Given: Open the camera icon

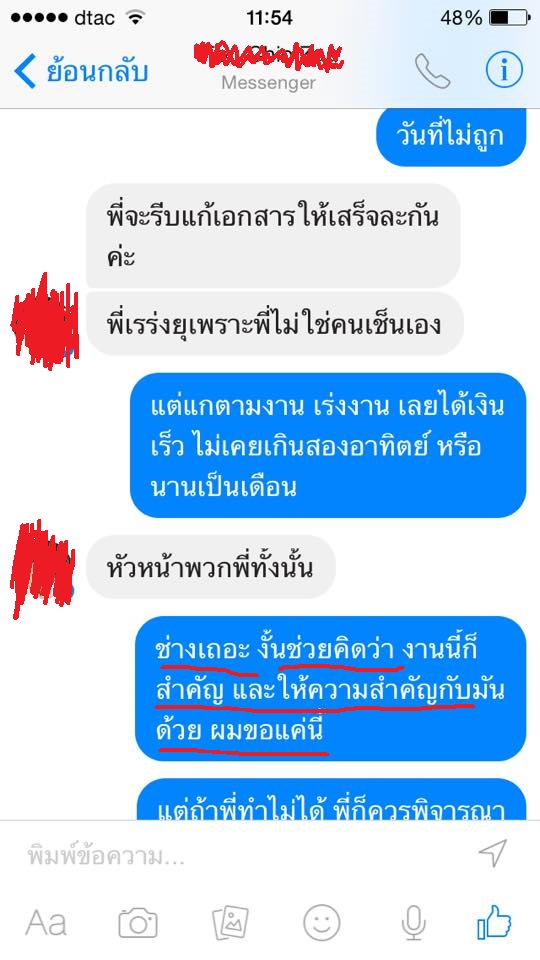Looking at the screenshot, I should 138,922.
